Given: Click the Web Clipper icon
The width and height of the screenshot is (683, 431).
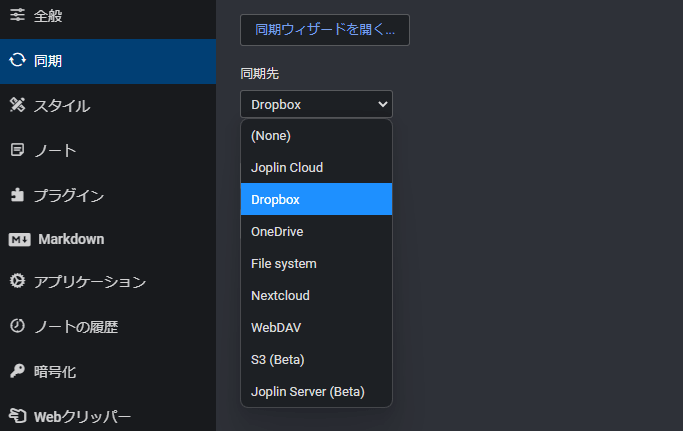Looking at the screenshot, I should (17, 415).
